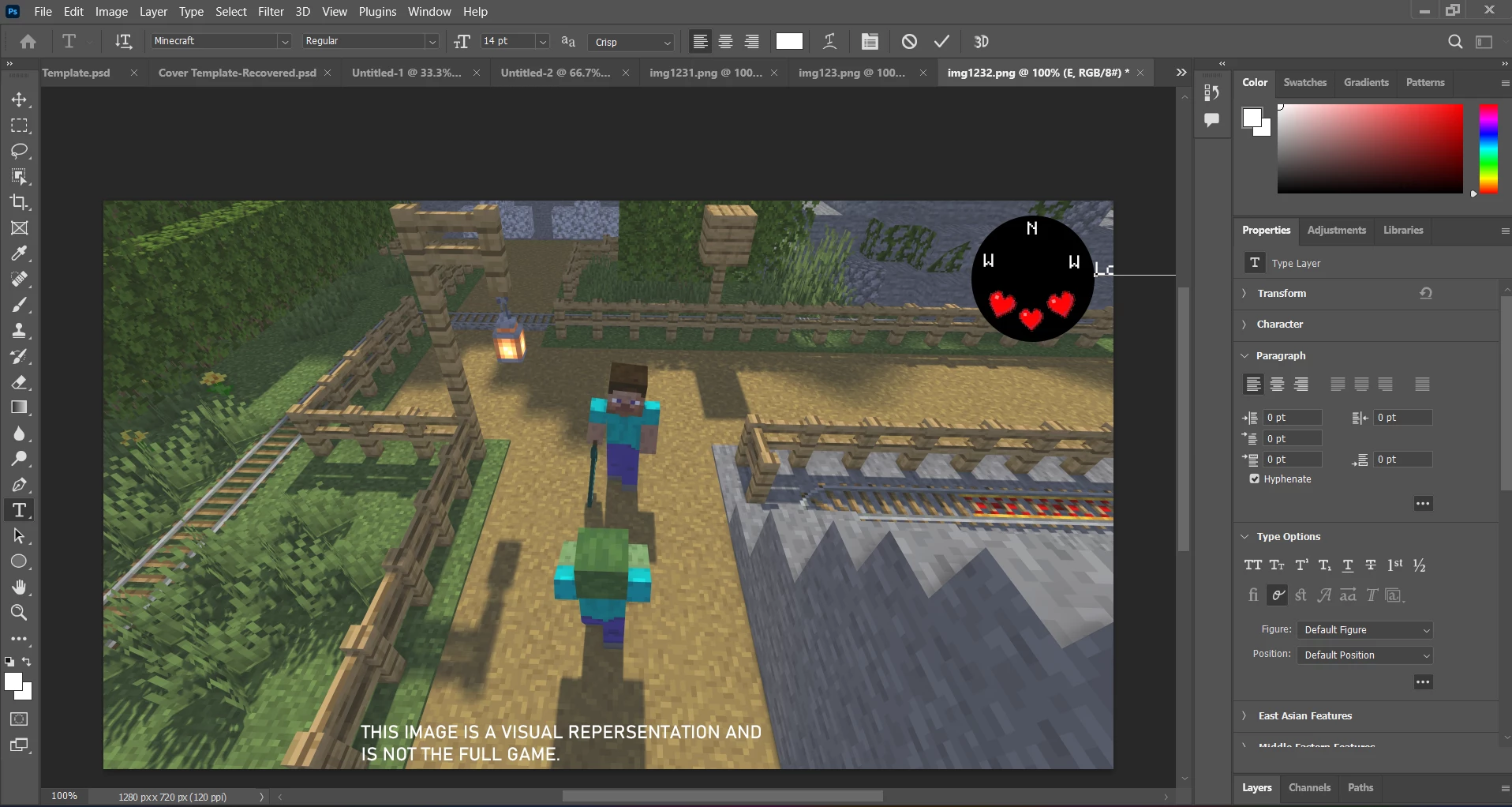This screenshot has height=807, width=1512.
Task: Commit current text edits checkmark
Action: pyautogui.click(x=942, y=42)
